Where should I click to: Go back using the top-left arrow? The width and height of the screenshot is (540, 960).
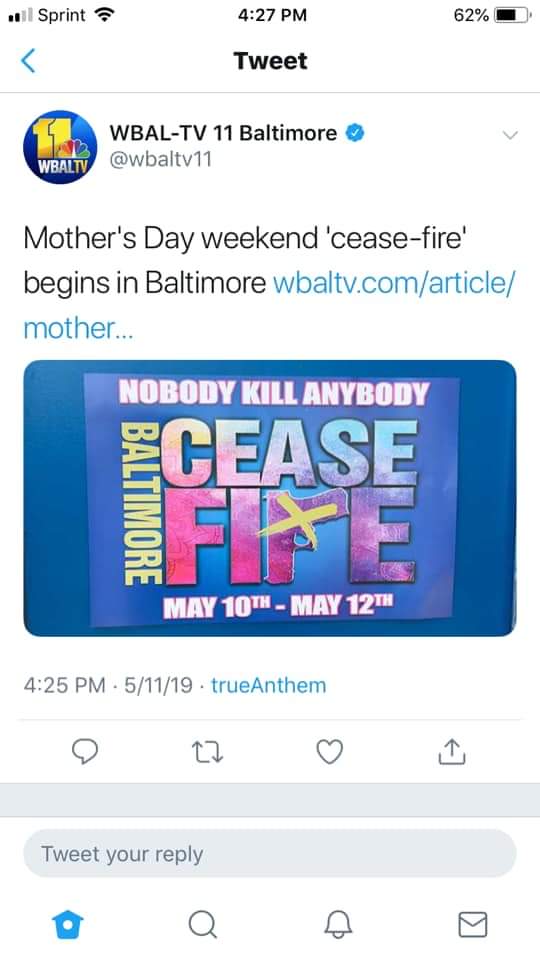pos(28,61)
